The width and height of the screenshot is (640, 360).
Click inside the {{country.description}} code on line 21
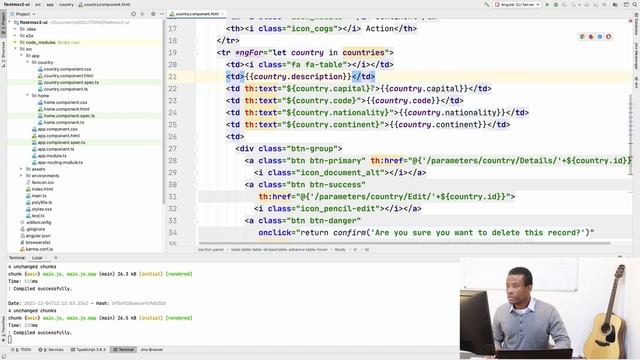click(x=298, y=77)
